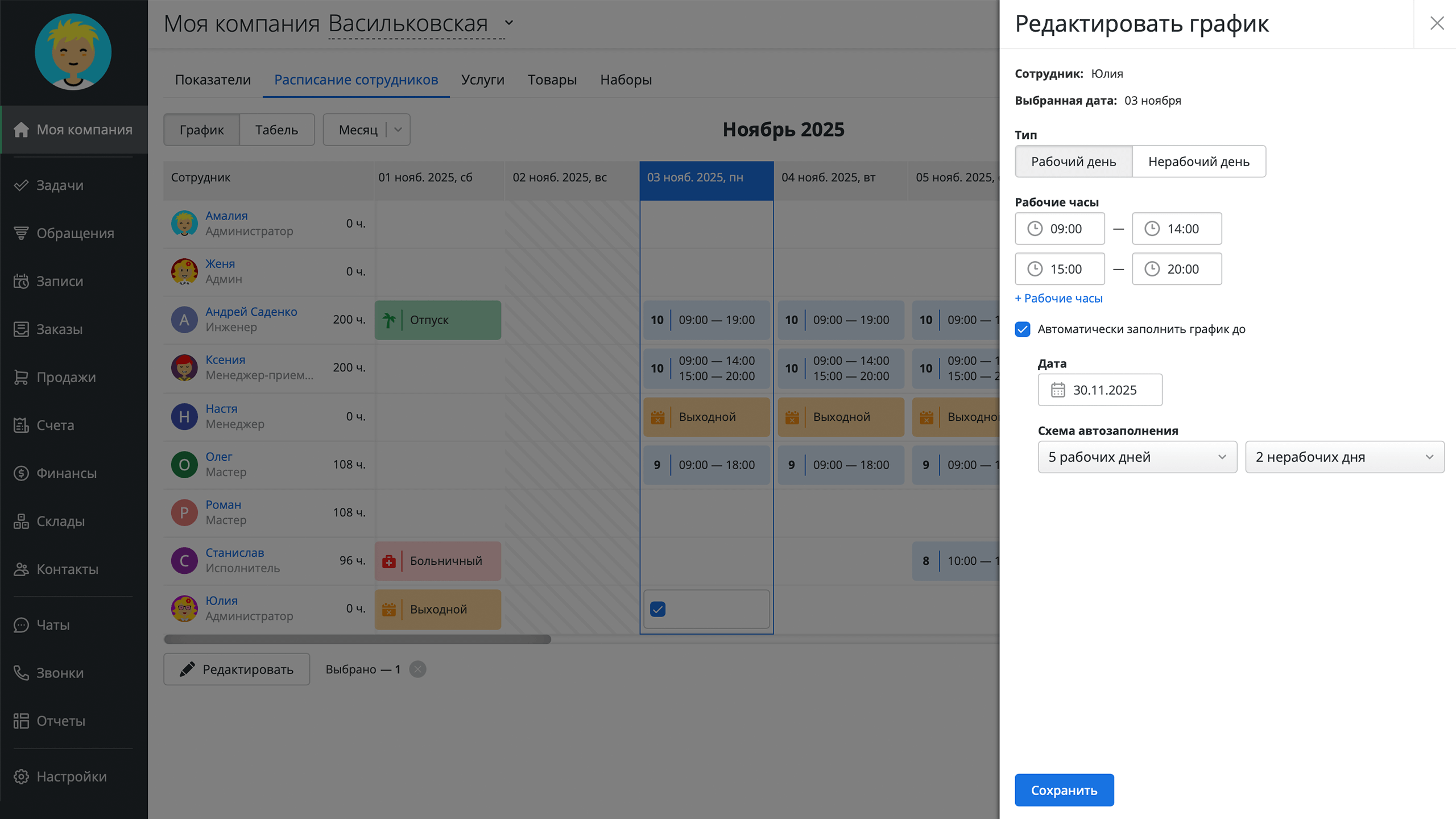The width and height of the screenshot is (1456, 819).
Task: Open the Месяц period dropdown
Action: click(366, 130)
